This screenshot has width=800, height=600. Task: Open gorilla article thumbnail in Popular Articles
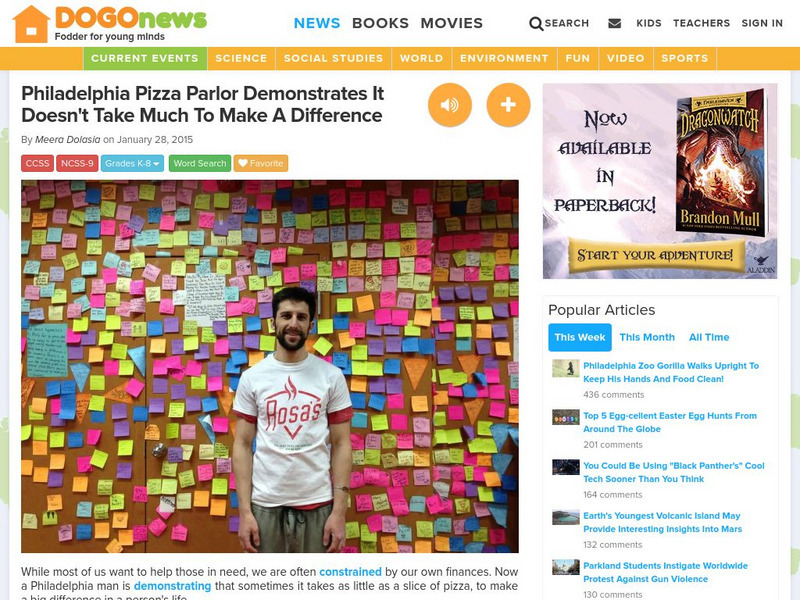[x=565, y=368]
